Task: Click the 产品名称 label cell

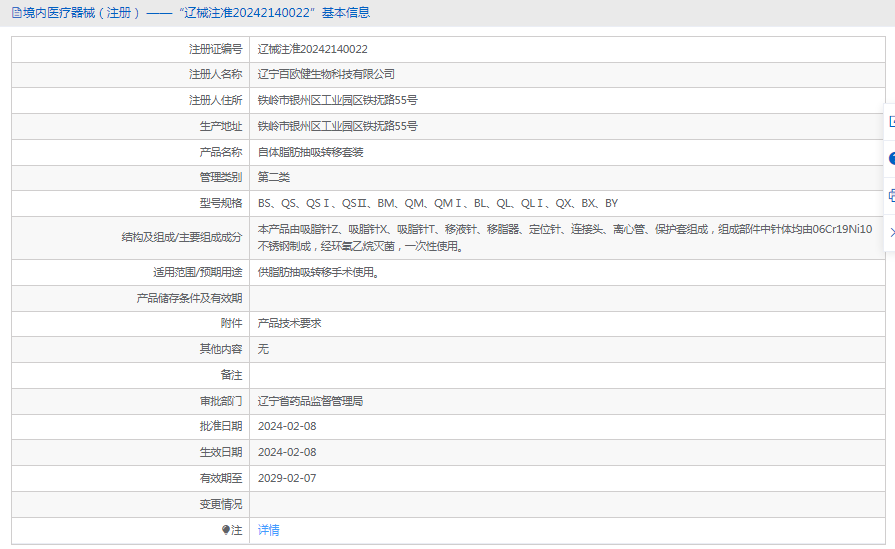Action: pos(131,152)
